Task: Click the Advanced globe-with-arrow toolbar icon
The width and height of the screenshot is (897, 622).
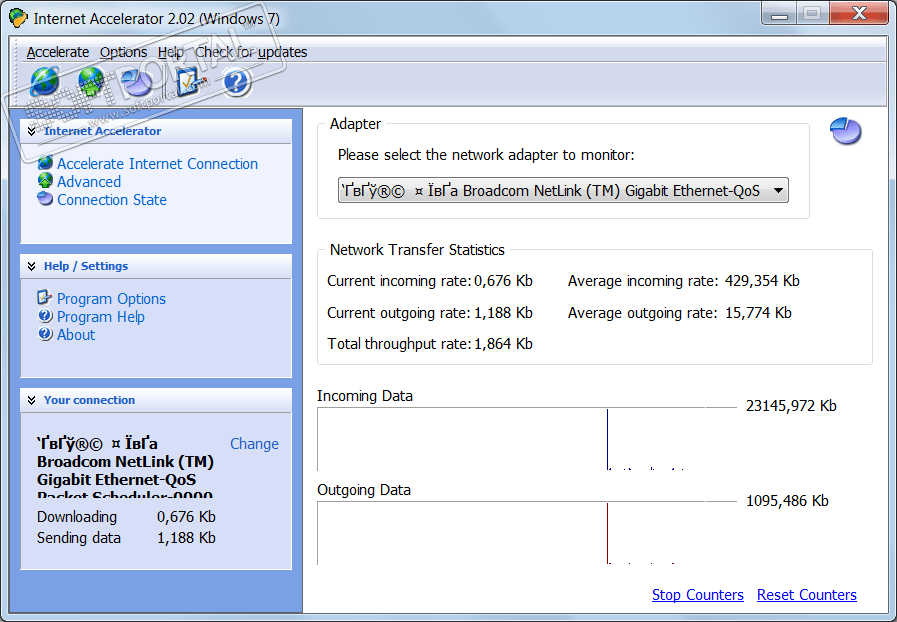Action: 91,81
